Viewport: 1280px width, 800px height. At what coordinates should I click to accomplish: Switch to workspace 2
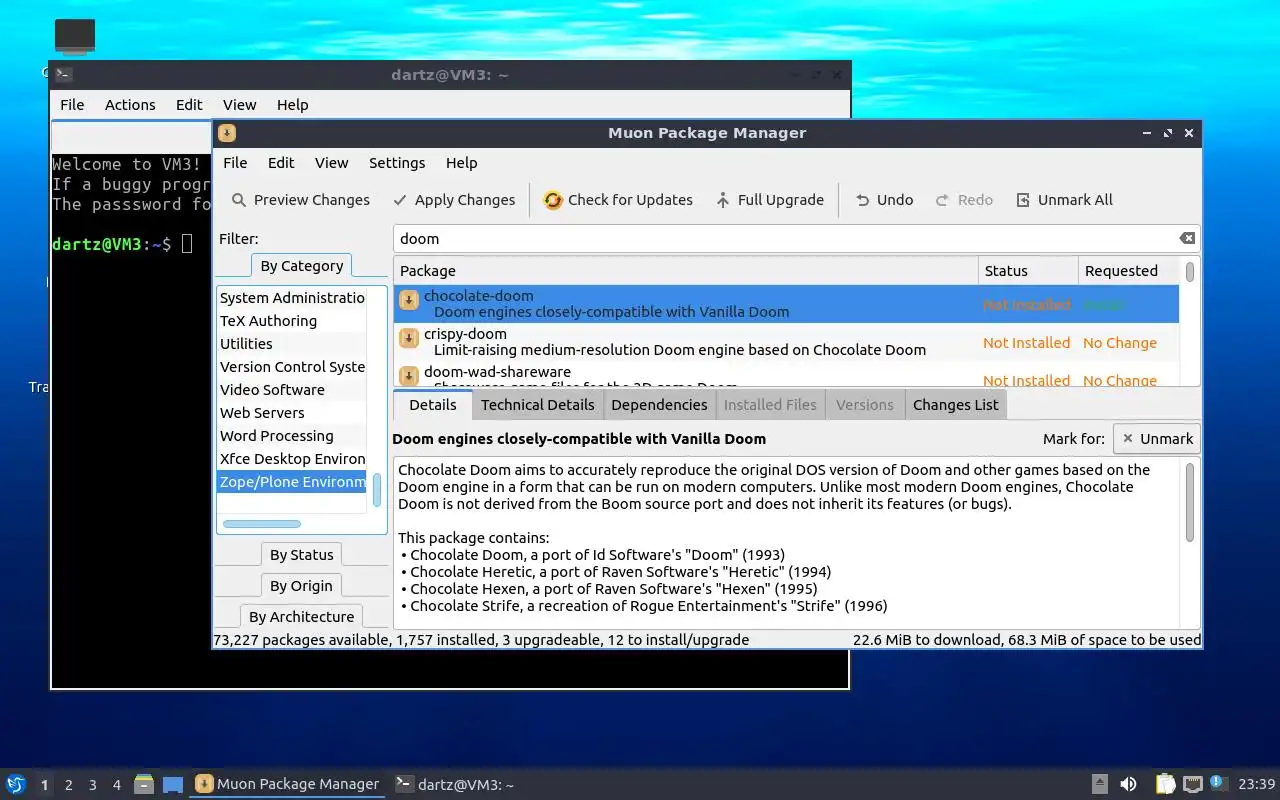pyautogui.click(x=68, y=785)
